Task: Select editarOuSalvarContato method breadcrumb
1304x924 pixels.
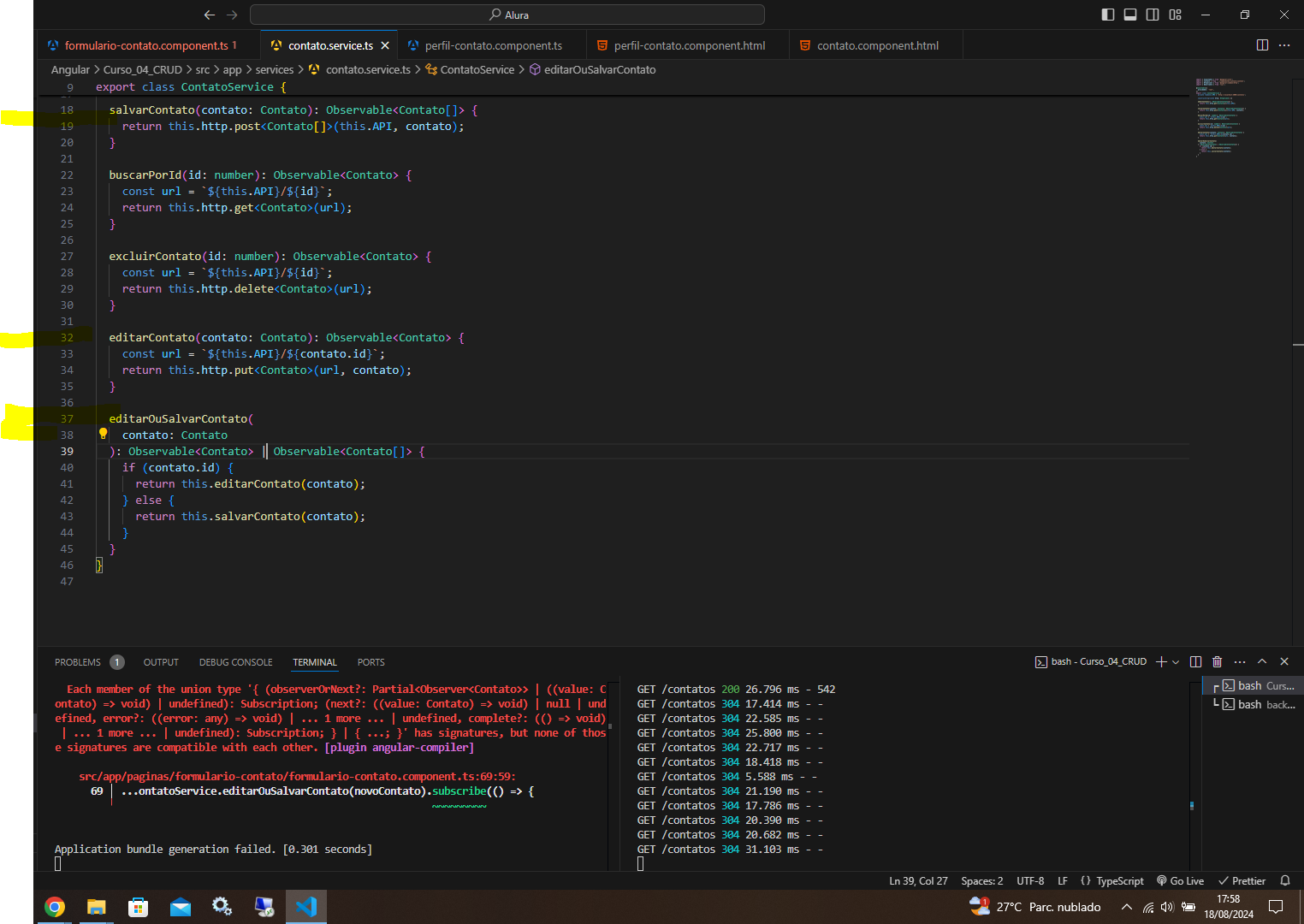Action: pos(592,69)
